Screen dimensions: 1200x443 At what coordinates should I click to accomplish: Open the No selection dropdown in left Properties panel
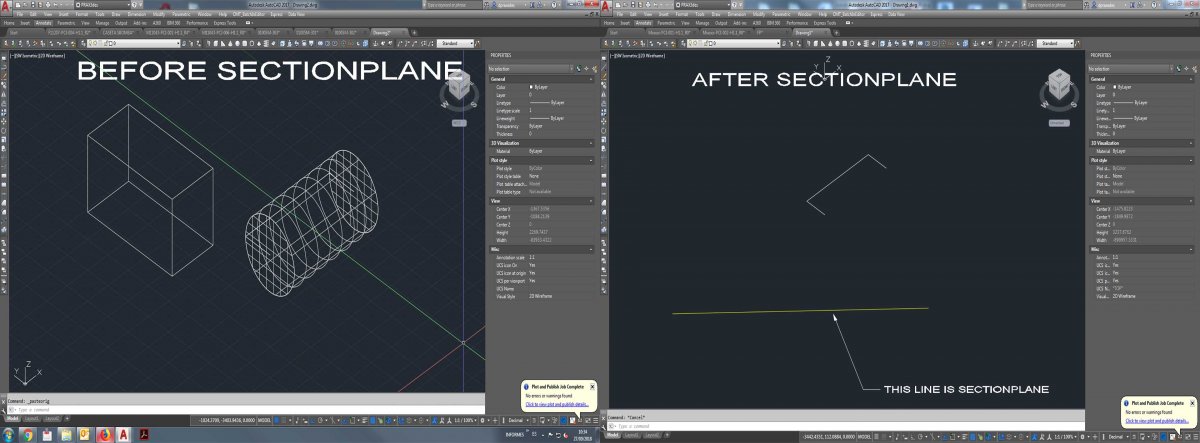click(530, 68)
